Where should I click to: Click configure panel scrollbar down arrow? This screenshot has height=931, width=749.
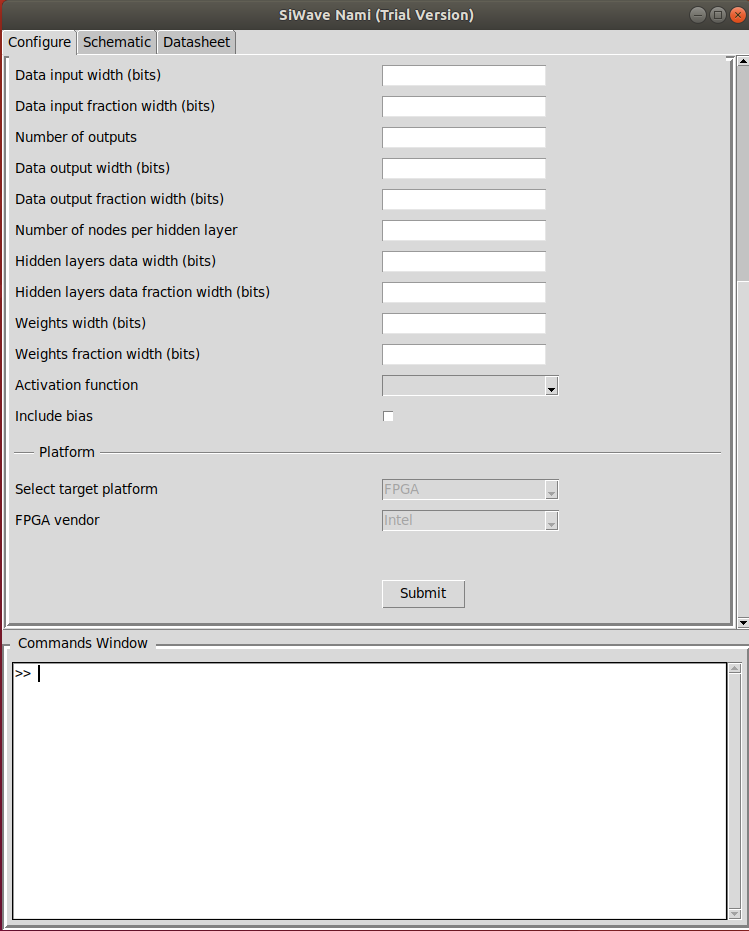click(x=742, y=622)
